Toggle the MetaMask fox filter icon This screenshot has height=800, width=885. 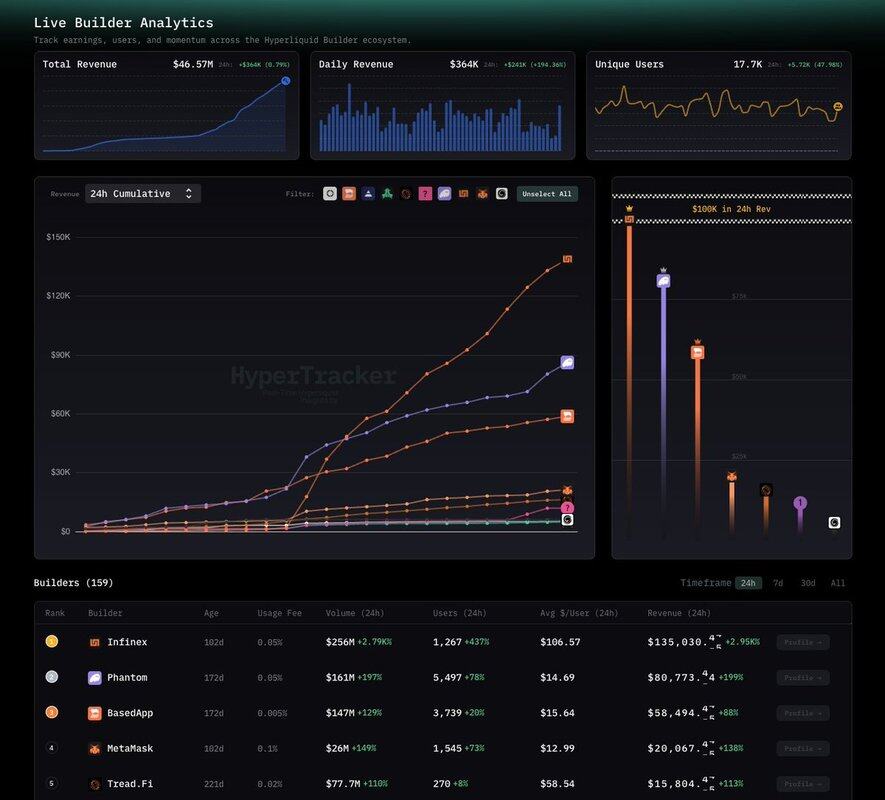coord(482,194)
